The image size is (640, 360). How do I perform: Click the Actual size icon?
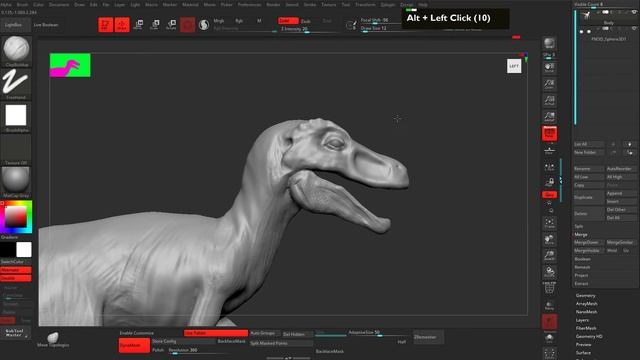(549, 100)
